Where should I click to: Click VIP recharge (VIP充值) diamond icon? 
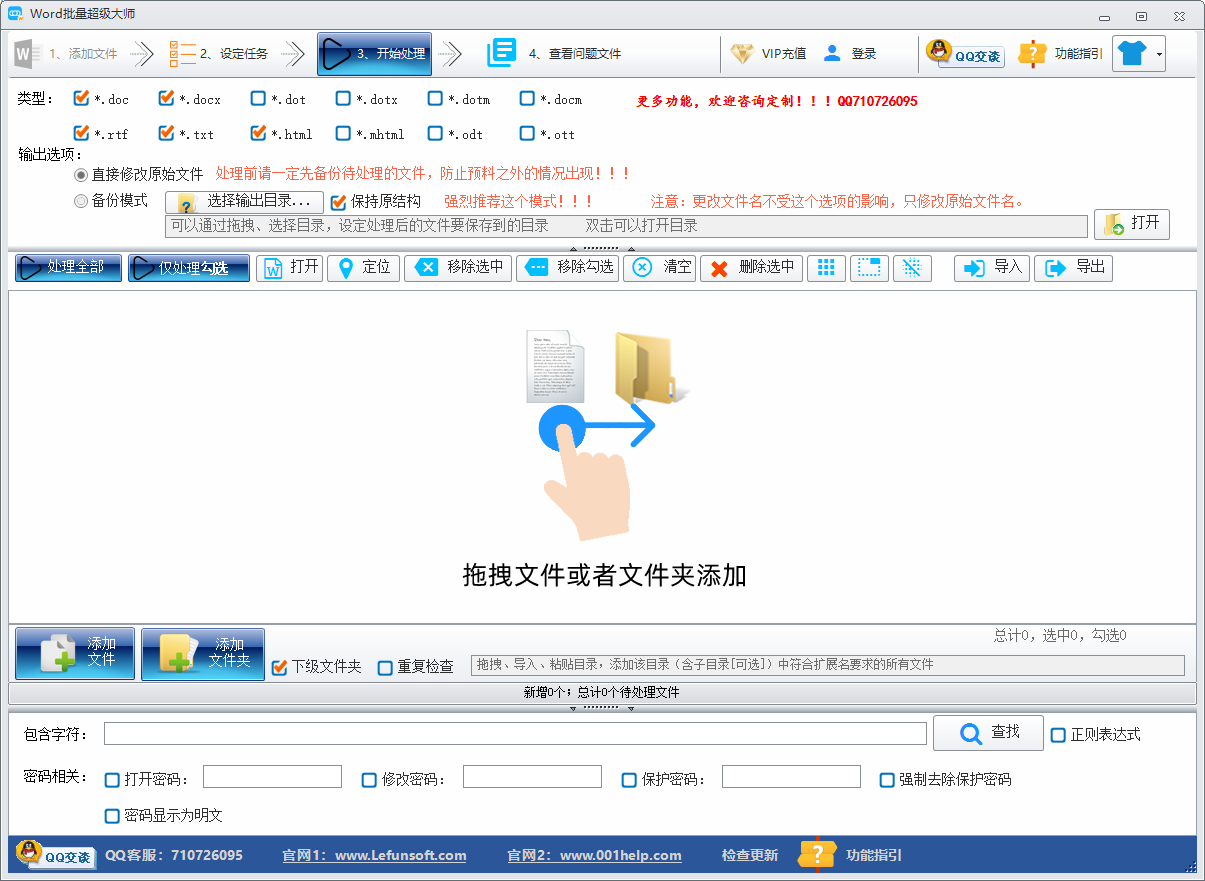point(742,54)
